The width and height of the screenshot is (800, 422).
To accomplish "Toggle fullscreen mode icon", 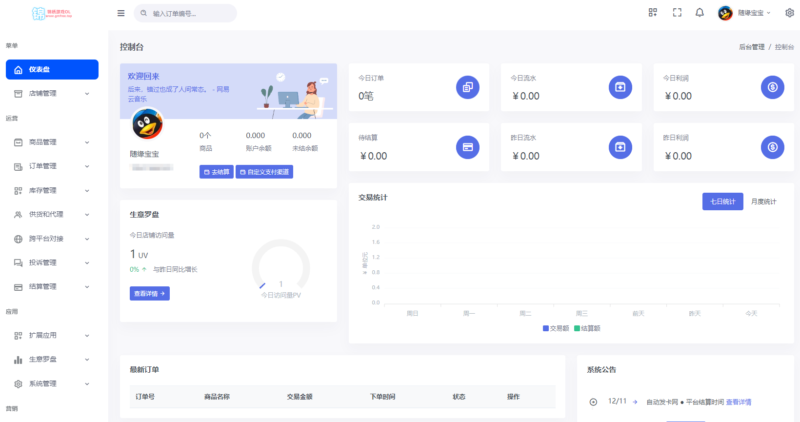I will (676, 13).
